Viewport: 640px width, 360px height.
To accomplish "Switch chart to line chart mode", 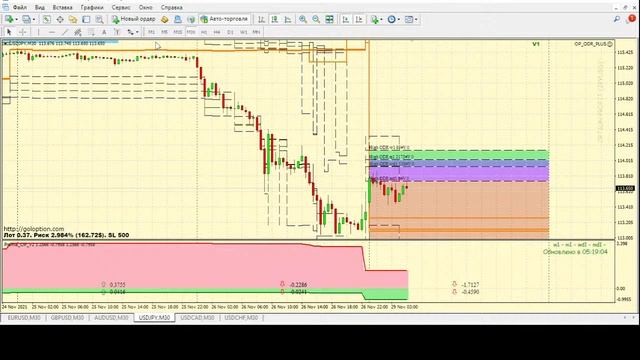I will [x=288, y=19].
